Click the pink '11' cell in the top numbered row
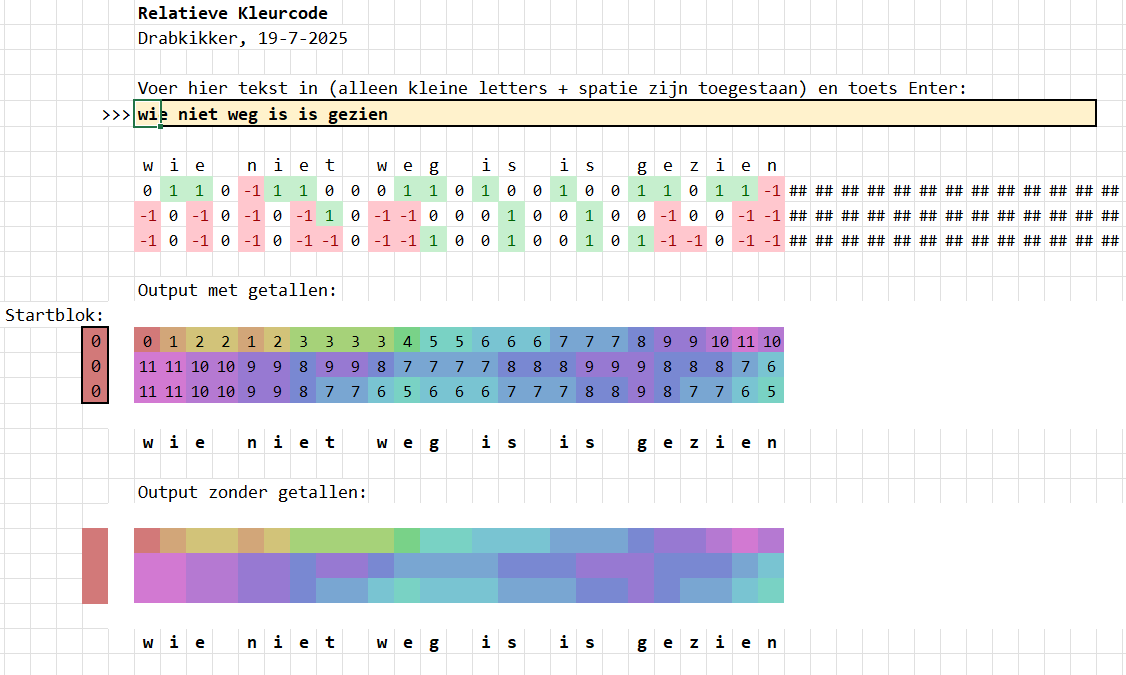The height and width of the screenshot is (675, 1126). pyautogui.click(x=745, y=341)
